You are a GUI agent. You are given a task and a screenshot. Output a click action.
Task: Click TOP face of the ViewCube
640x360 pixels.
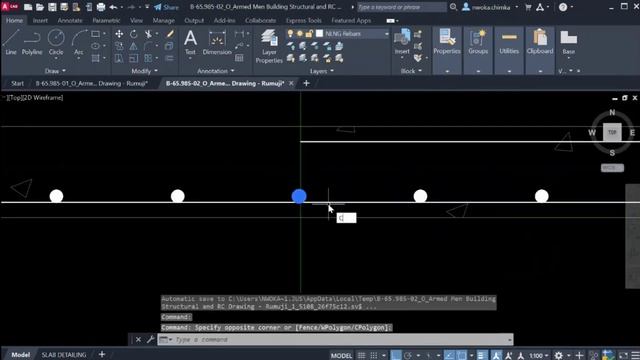tap(612, 132)
